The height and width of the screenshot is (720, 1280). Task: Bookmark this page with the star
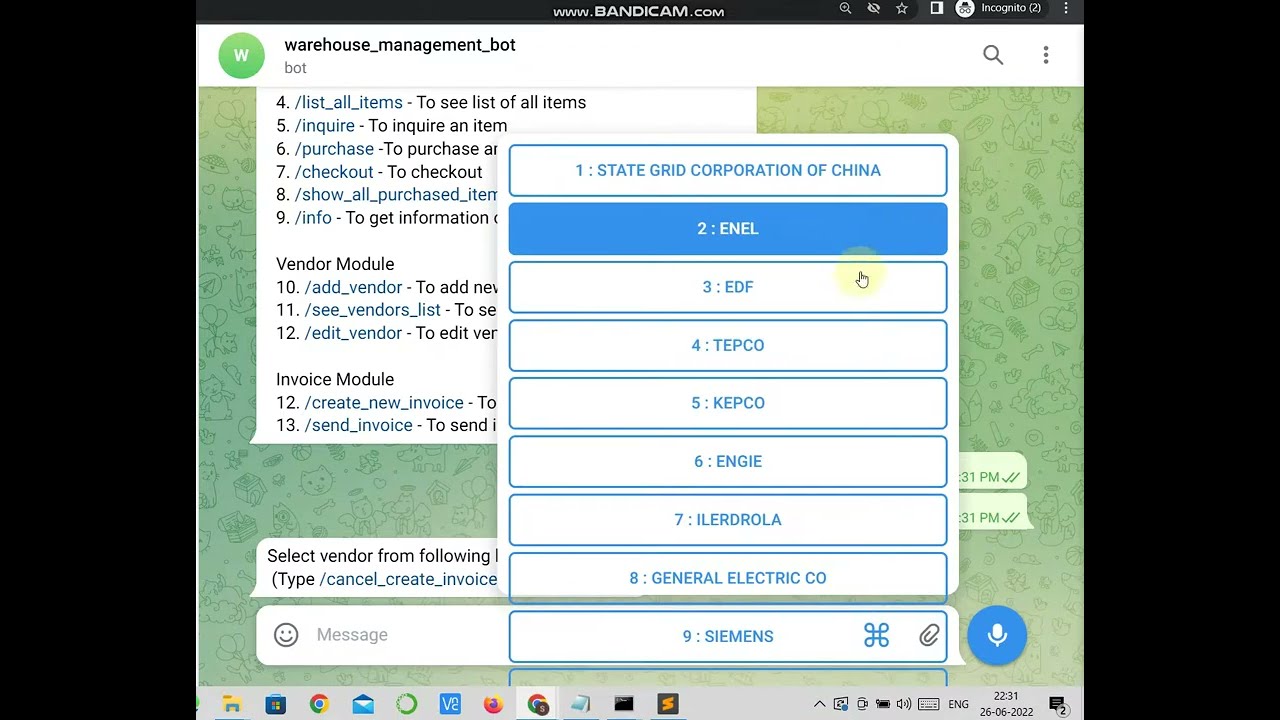tap(902, 9)
